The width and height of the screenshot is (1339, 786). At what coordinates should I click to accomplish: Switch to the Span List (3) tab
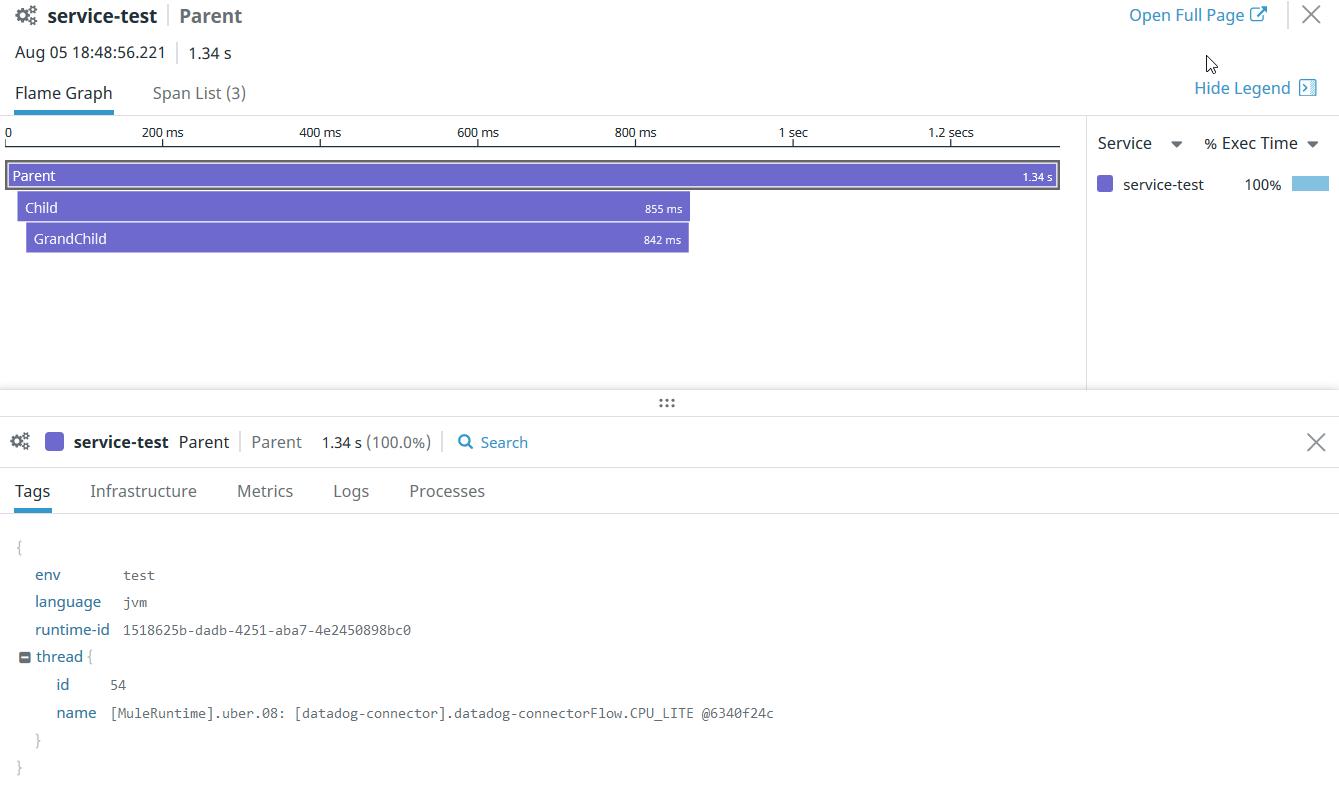pyautogui.click(x=199, y=93)
